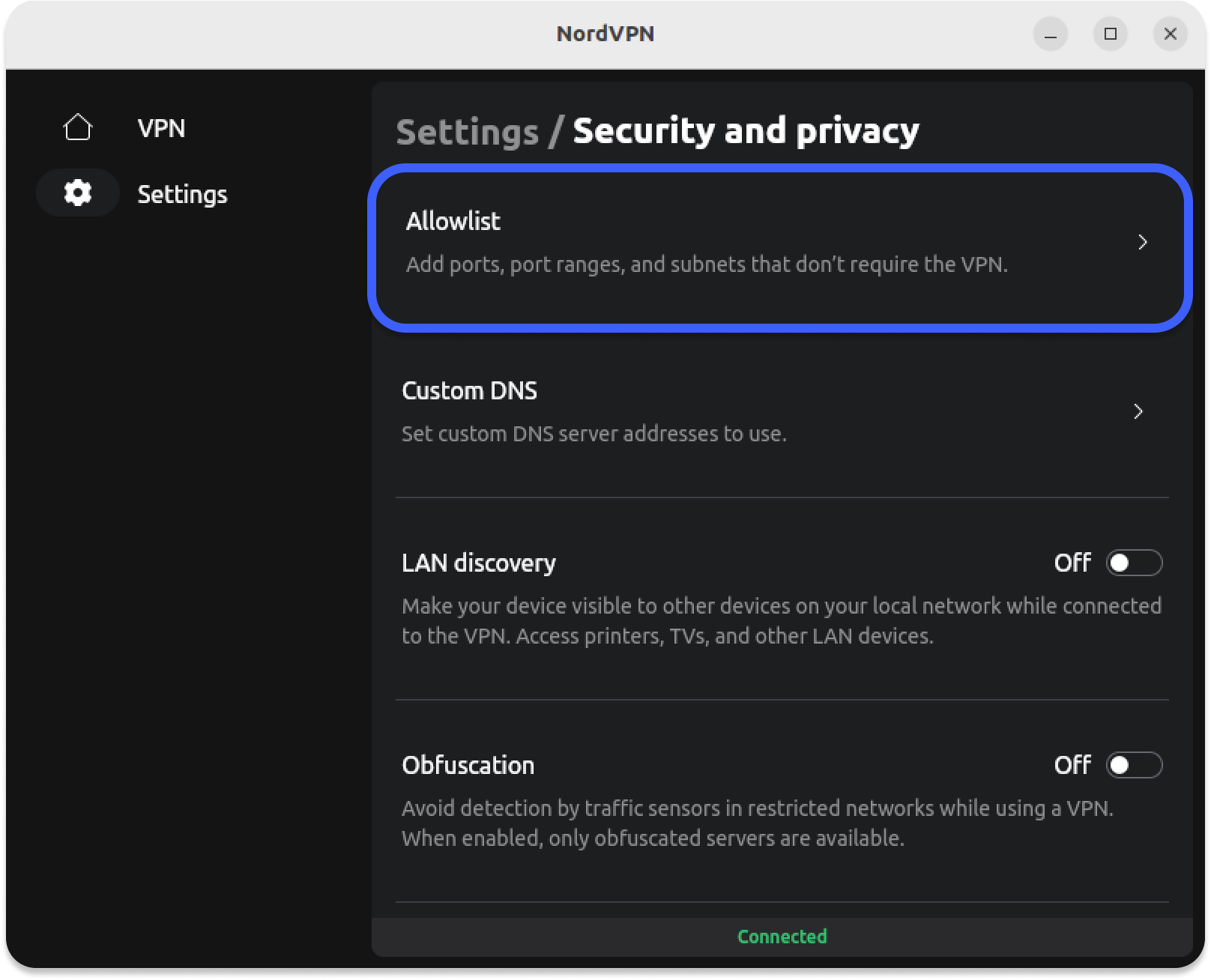Click the Settings gear icon

click(x=78, y=193)
